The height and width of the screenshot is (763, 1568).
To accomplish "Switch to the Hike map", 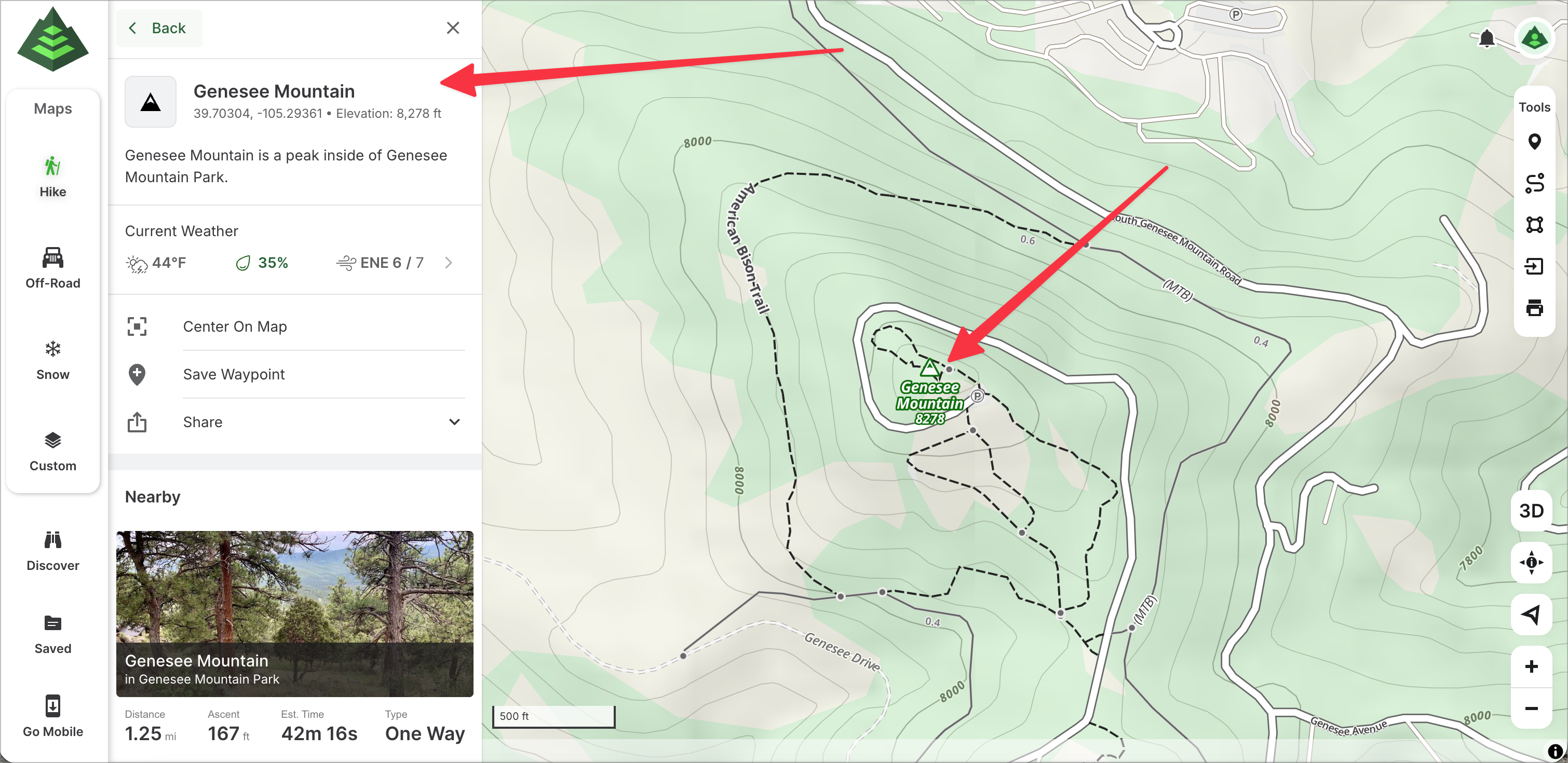I will 53,176.
